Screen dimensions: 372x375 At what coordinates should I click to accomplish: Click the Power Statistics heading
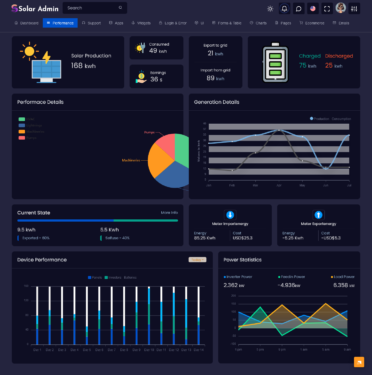[x=243, y=260]
